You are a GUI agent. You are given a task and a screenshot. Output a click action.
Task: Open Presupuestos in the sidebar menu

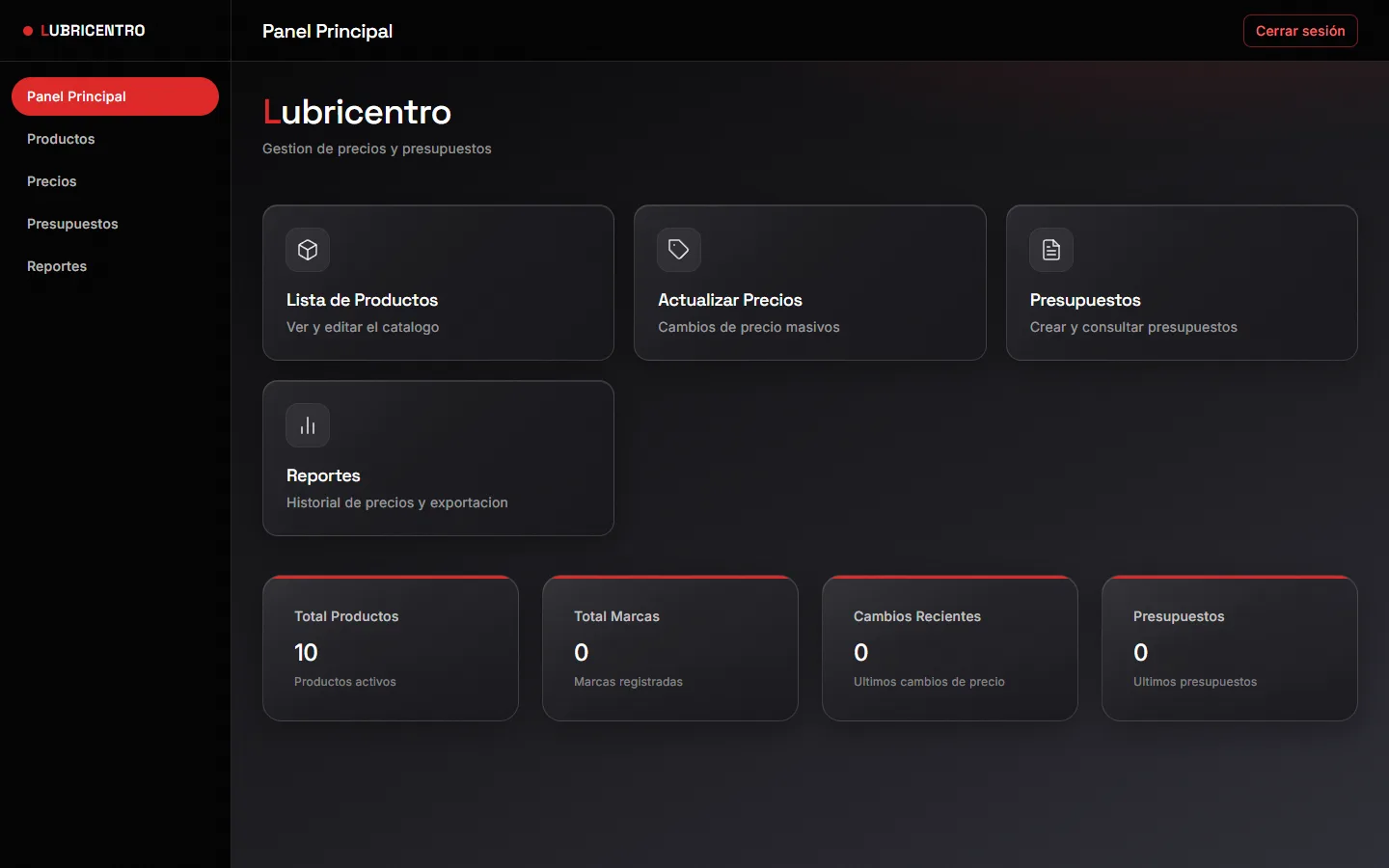point(115,224)
